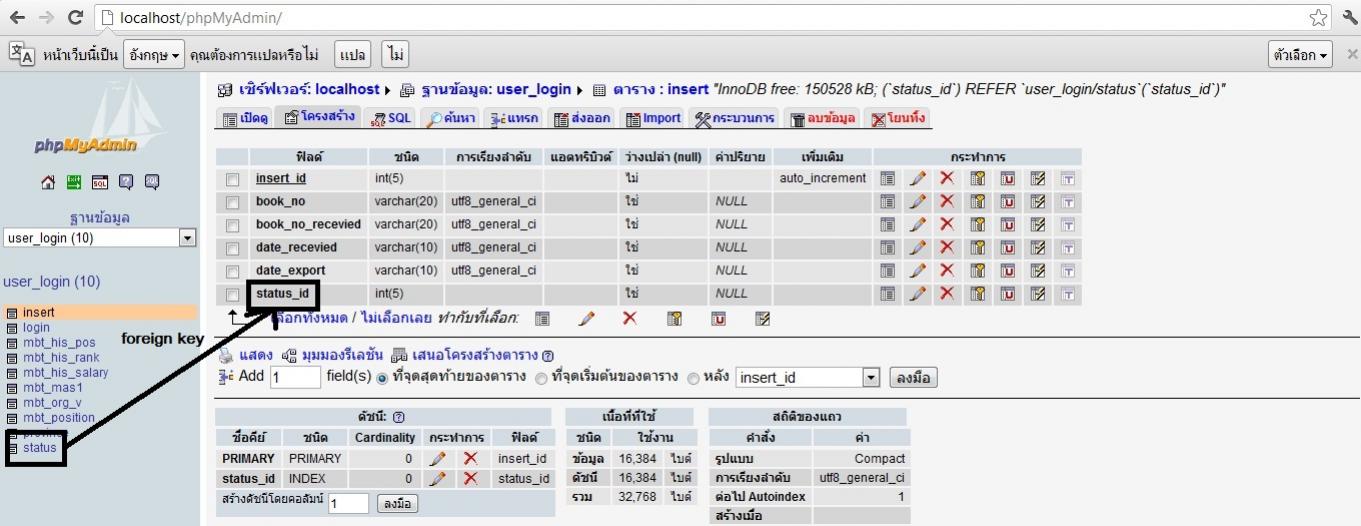Click the Empty (ลบข้อมูล) tab
This screenshot has height=526, width=1361.
coord(823,118)
